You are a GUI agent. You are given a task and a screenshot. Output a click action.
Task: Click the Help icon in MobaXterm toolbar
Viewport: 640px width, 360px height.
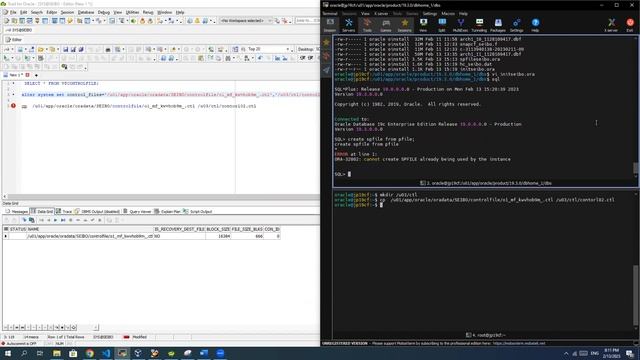point(535,25)
